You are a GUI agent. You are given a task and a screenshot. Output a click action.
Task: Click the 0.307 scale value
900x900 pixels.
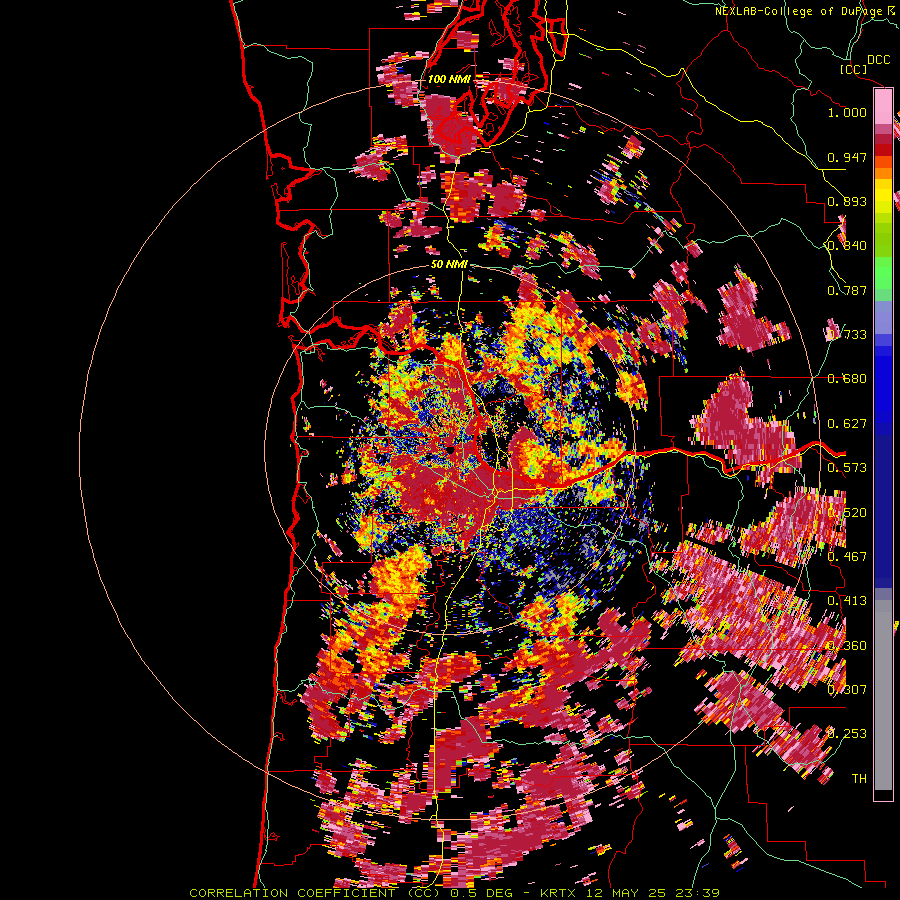[847, 690]
